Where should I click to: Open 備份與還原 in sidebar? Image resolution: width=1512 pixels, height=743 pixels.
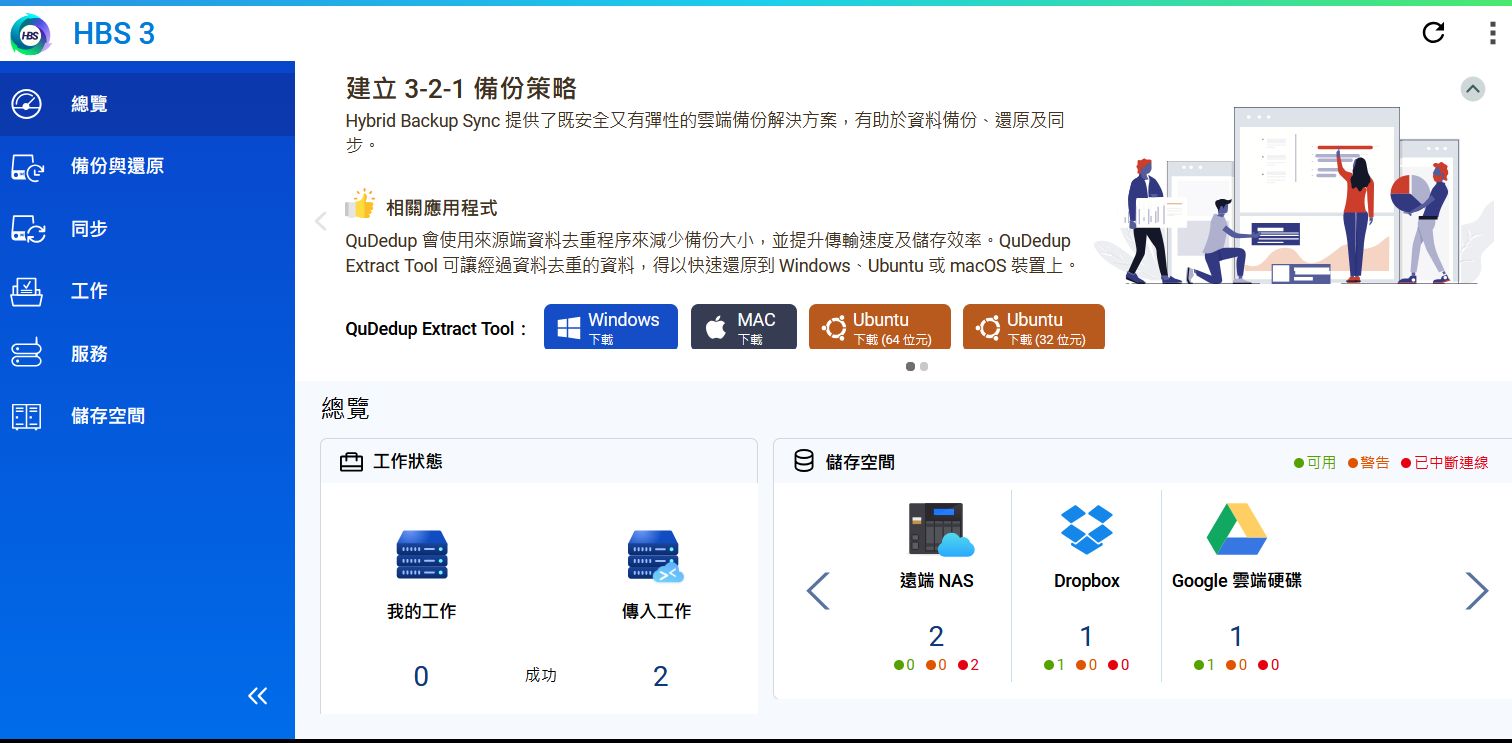147,166
